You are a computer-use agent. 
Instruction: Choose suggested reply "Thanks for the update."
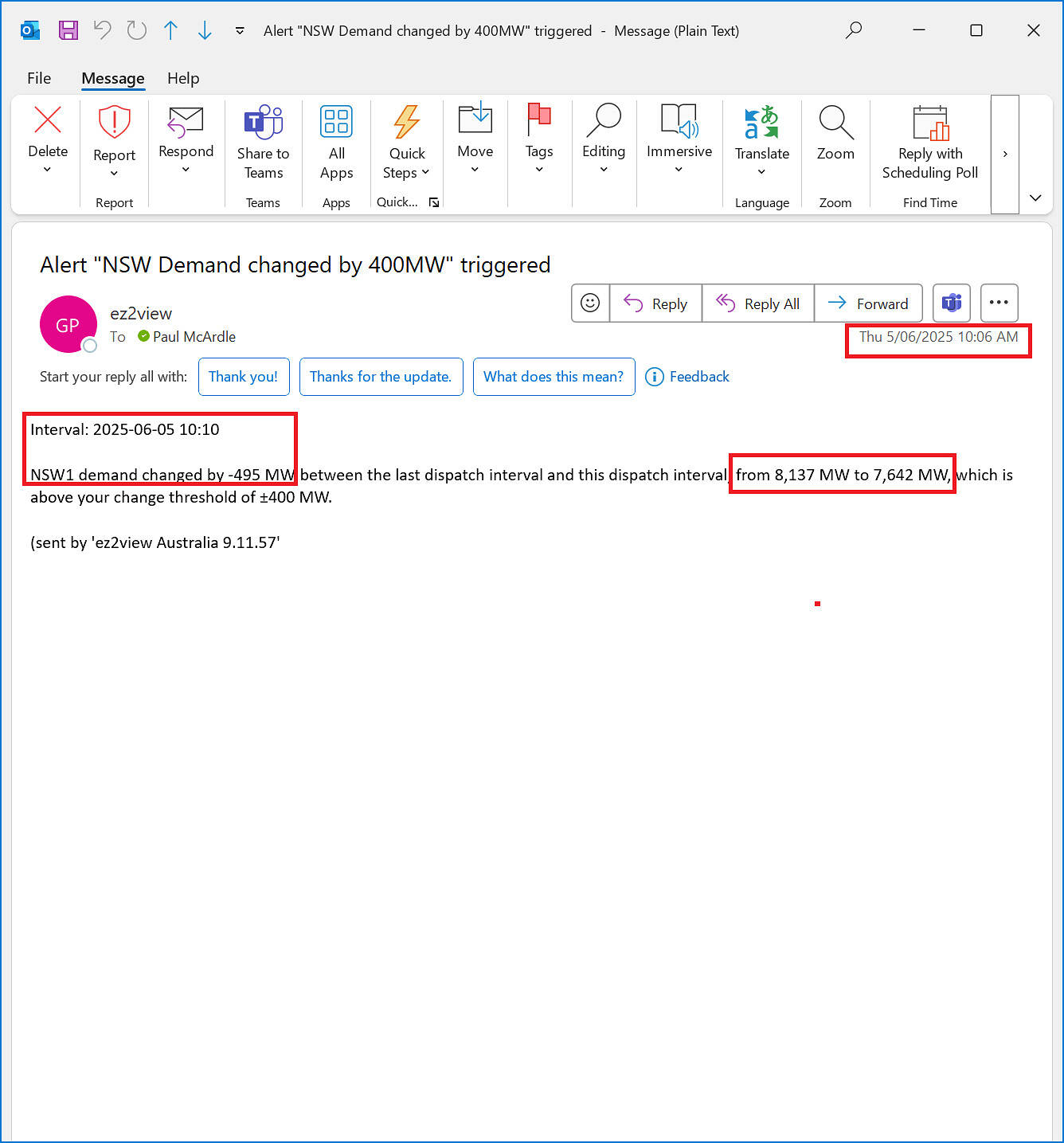pos(381,377)
